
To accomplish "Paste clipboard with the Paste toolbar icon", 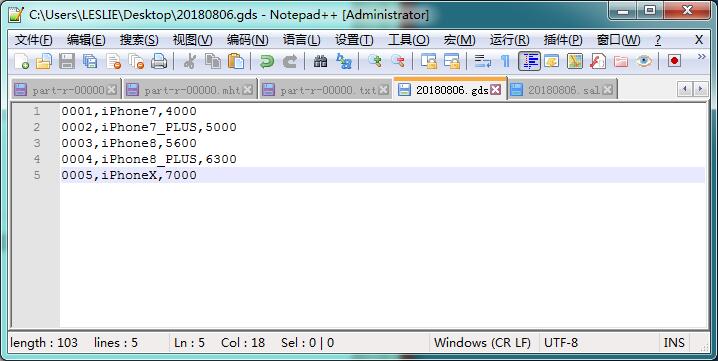I will click(x=236, y=61).
